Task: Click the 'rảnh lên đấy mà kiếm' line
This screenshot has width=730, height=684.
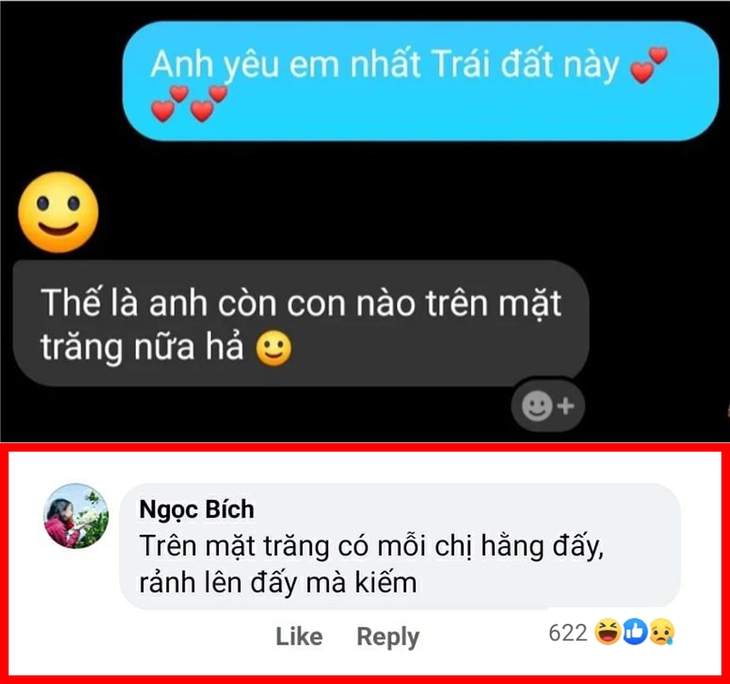Action: (x=278, y=583)
